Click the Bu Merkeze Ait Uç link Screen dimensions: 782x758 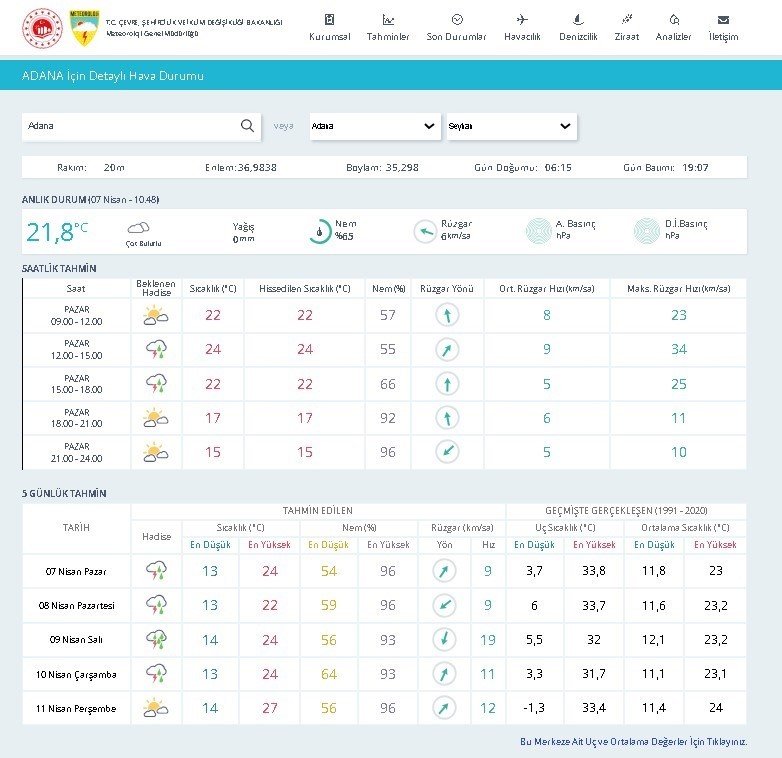click(x=633, y=742)
